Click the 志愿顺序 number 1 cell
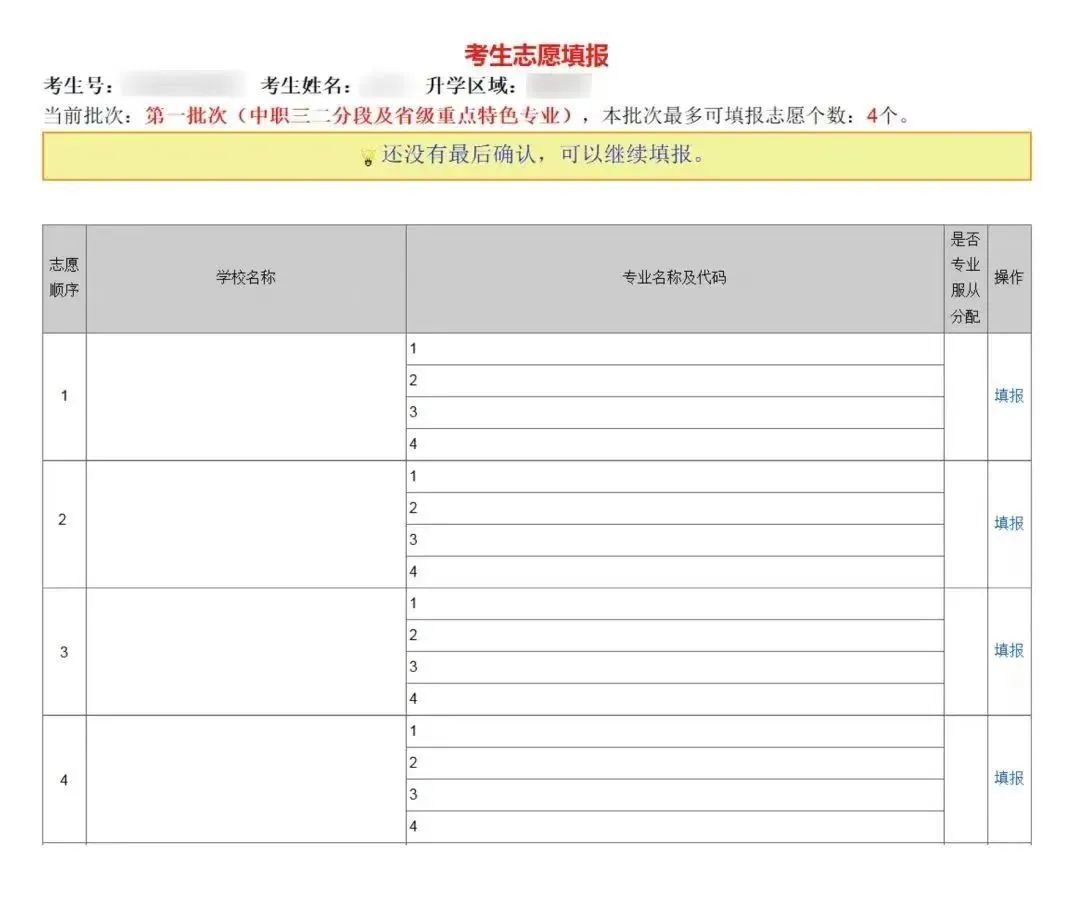The height and width of the screenshot is (903, 1080). click(x=64, y=397)
